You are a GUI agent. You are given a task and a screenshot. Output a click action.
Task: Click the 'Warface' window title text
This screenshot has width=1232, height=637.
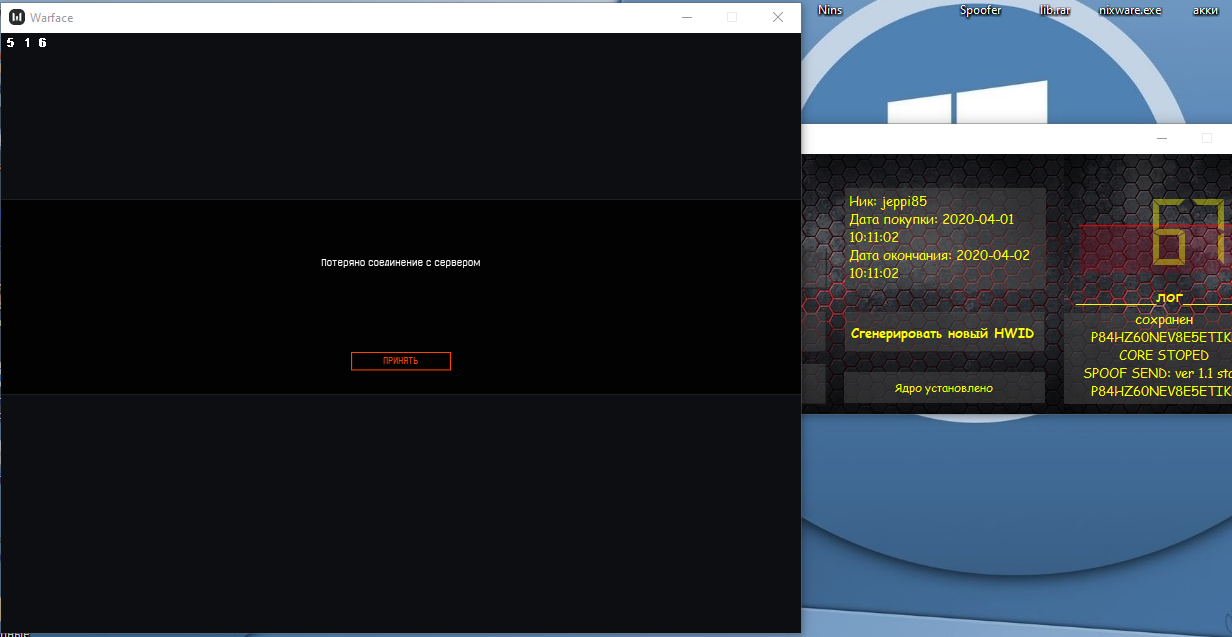coord(51,18)
